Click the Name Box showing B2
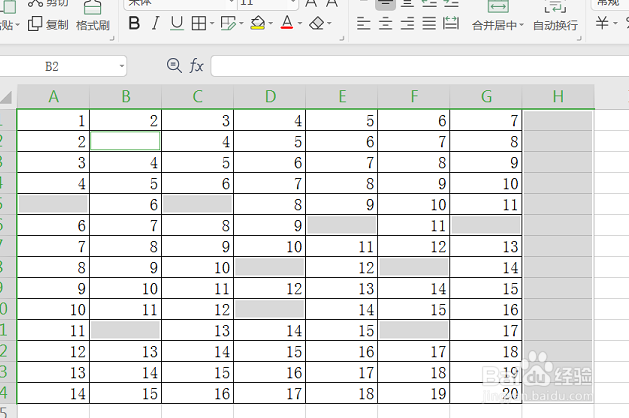 pyautogui.click(x=59, y=66)
